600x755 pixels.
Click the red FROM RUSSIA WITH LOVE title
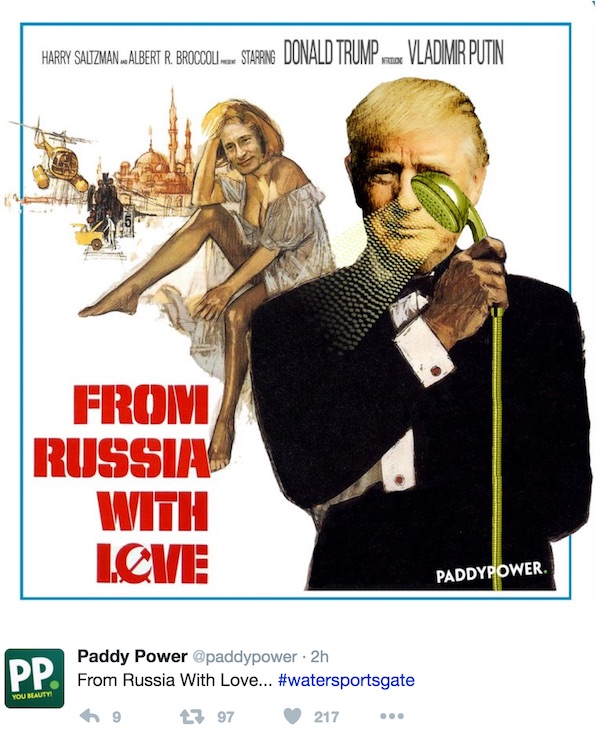pyautogui.click(x=121, y=485)
